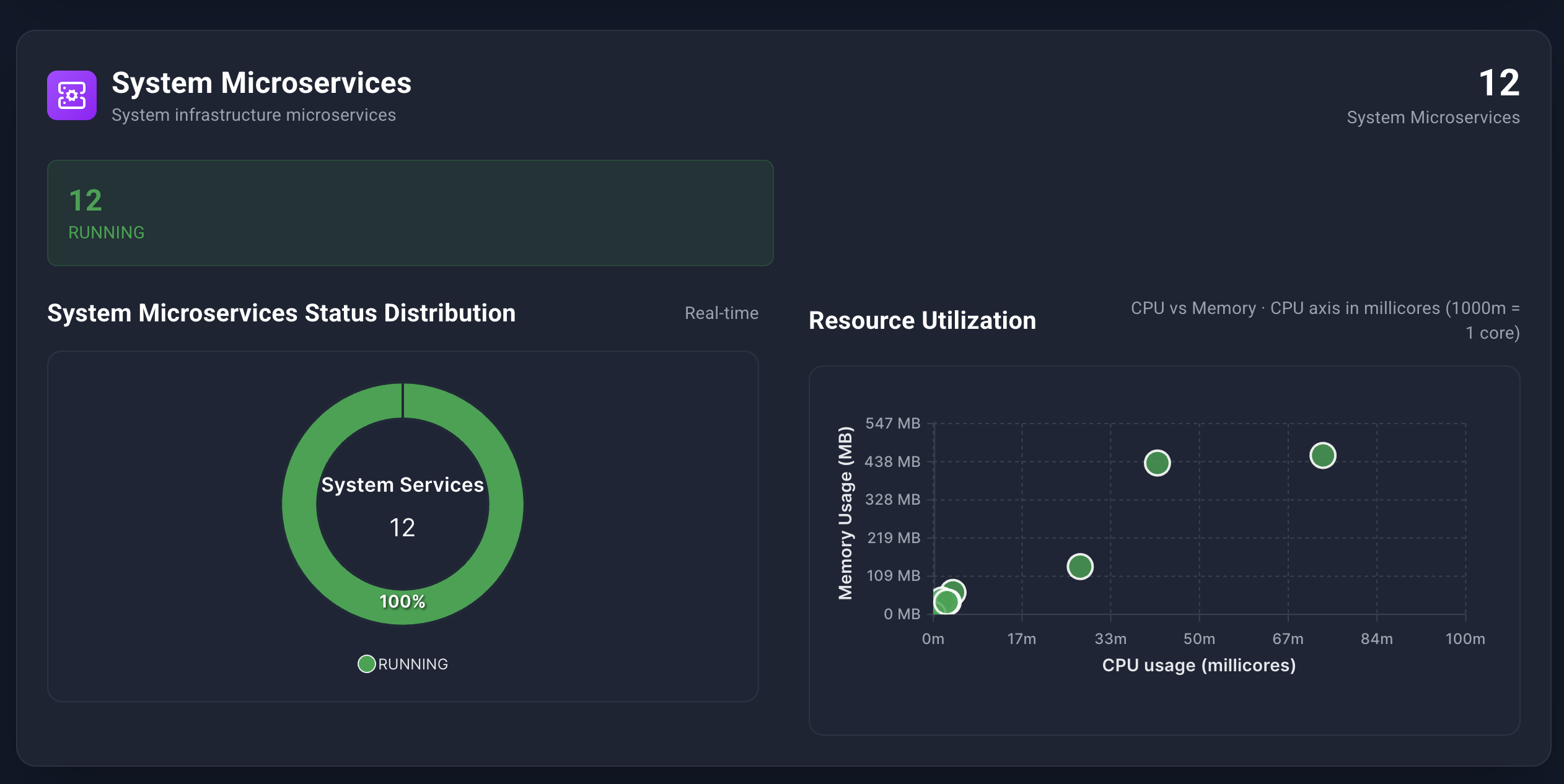
Task: Click the 328 MB y-axis label
Action: coord(892,499)
